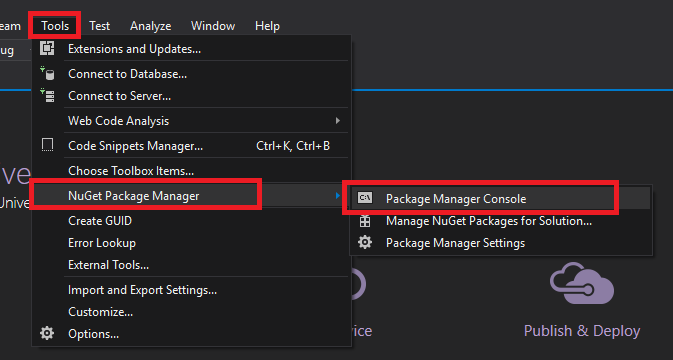Image resolution: width=673 pixels, height=360 pixels.
Task: Click the Code Snippets Manager icon
Action: [x=47, y=145]
